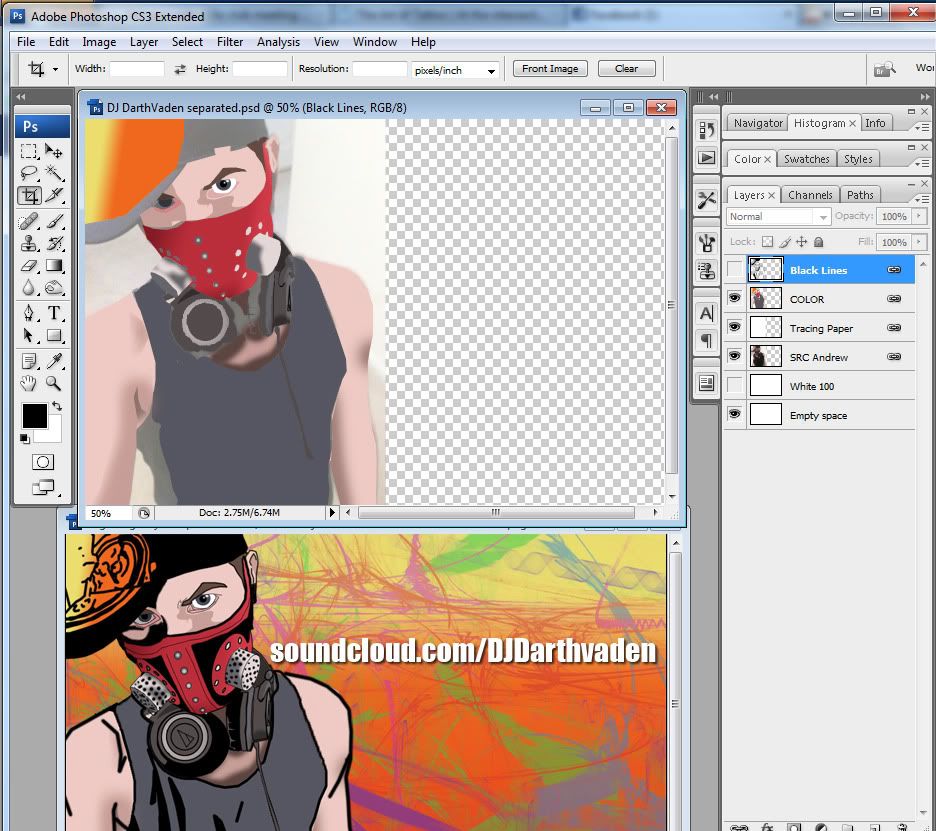Hide the COLOR layer
The height and width of the screenshot is (831, 936).
pos(735,298)
